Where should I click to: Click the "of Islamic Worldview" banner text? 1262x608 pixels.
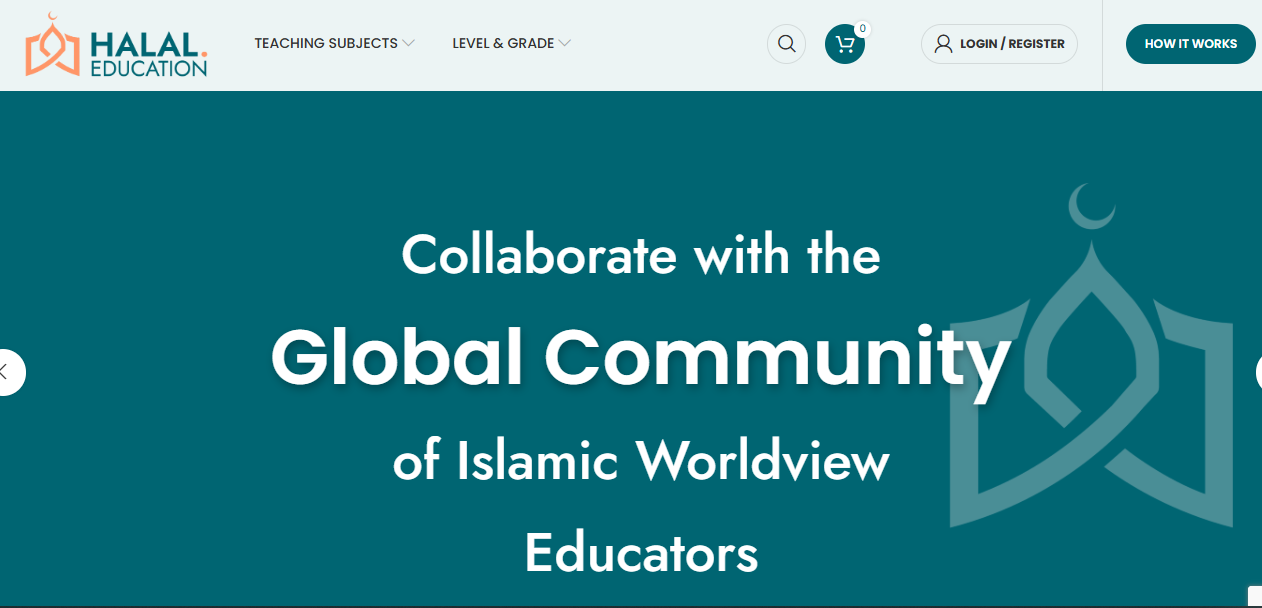(x=640, y=462)
